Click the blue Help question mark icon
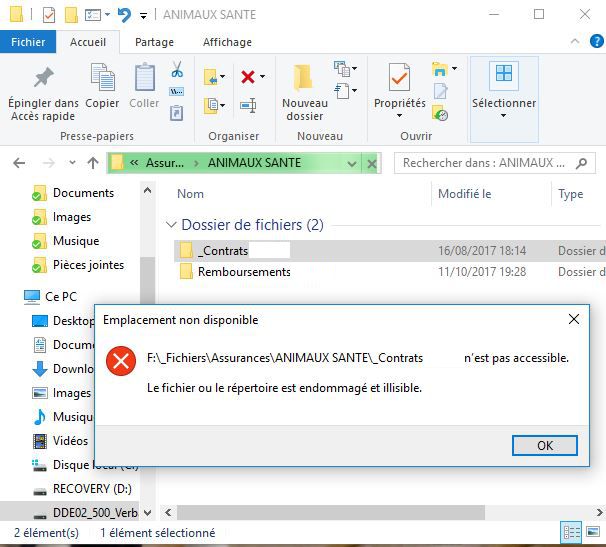The height and width of the screenshot is (547, 606). (x=597, y=41)
